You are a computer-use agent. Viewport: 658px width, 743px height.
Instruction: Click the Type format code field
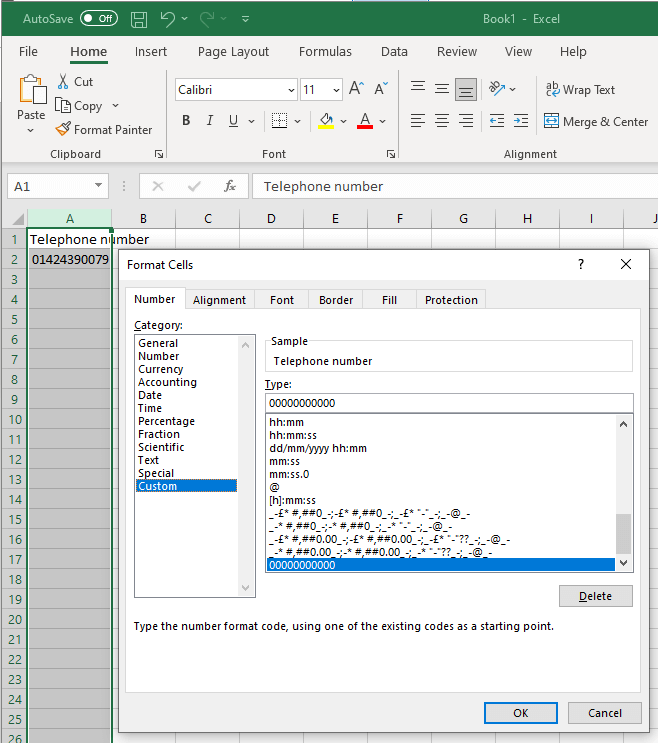tap(449, 403)
